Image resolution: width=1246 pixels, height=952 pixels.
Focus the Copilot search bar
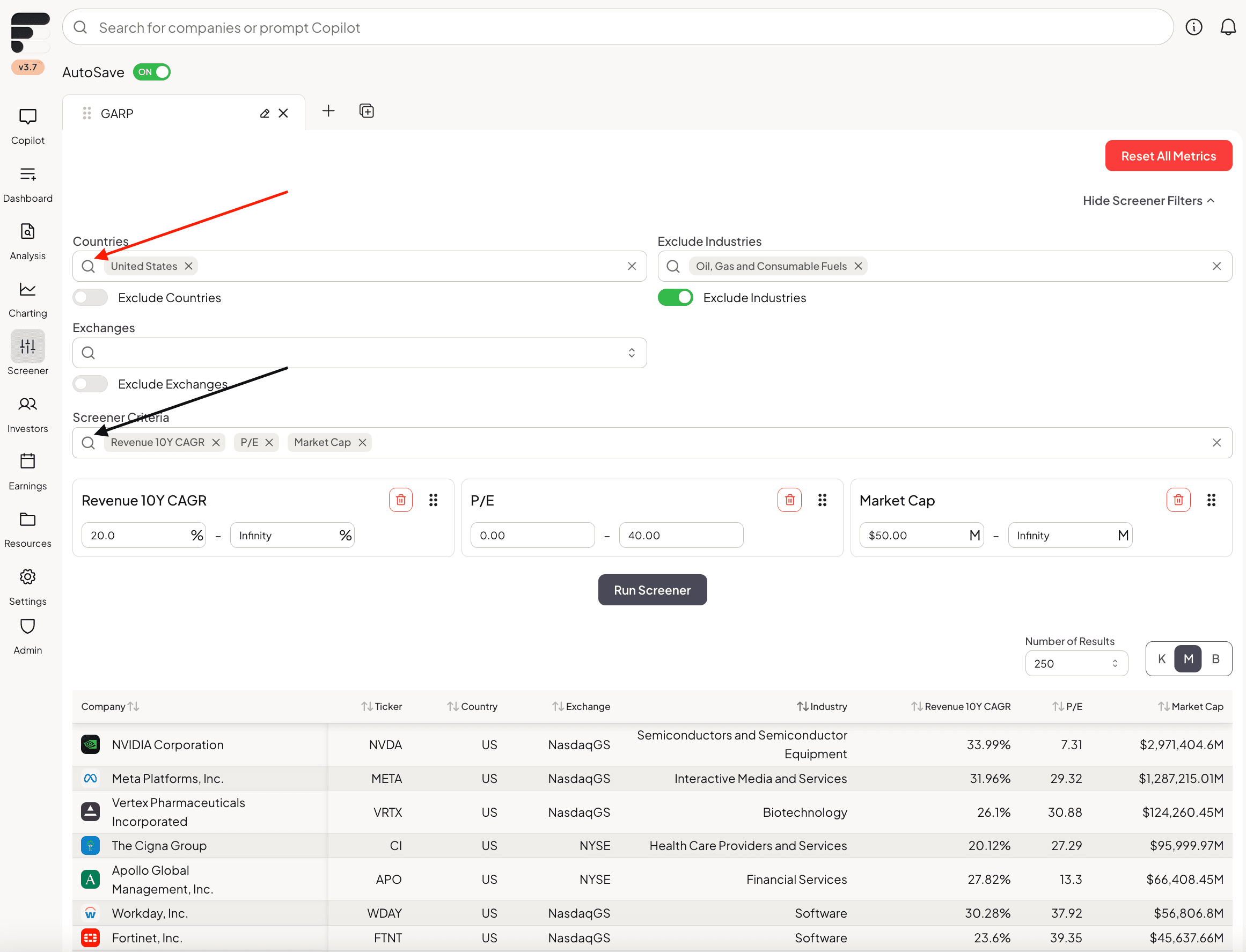[617, 27]
